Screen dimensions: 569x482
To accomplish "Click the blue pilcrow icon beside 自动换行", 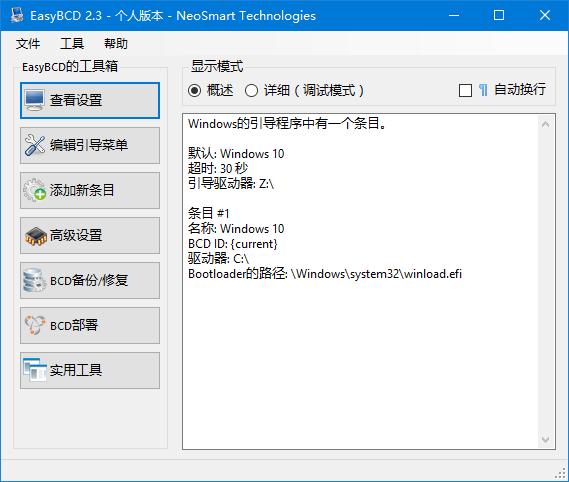I will tap(483, 90).
